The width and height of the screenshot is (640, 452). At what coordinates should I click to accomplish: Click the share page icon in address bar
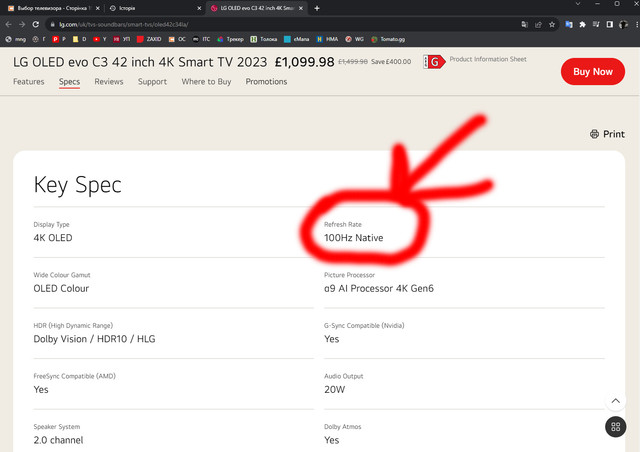(x=538, y=24)
